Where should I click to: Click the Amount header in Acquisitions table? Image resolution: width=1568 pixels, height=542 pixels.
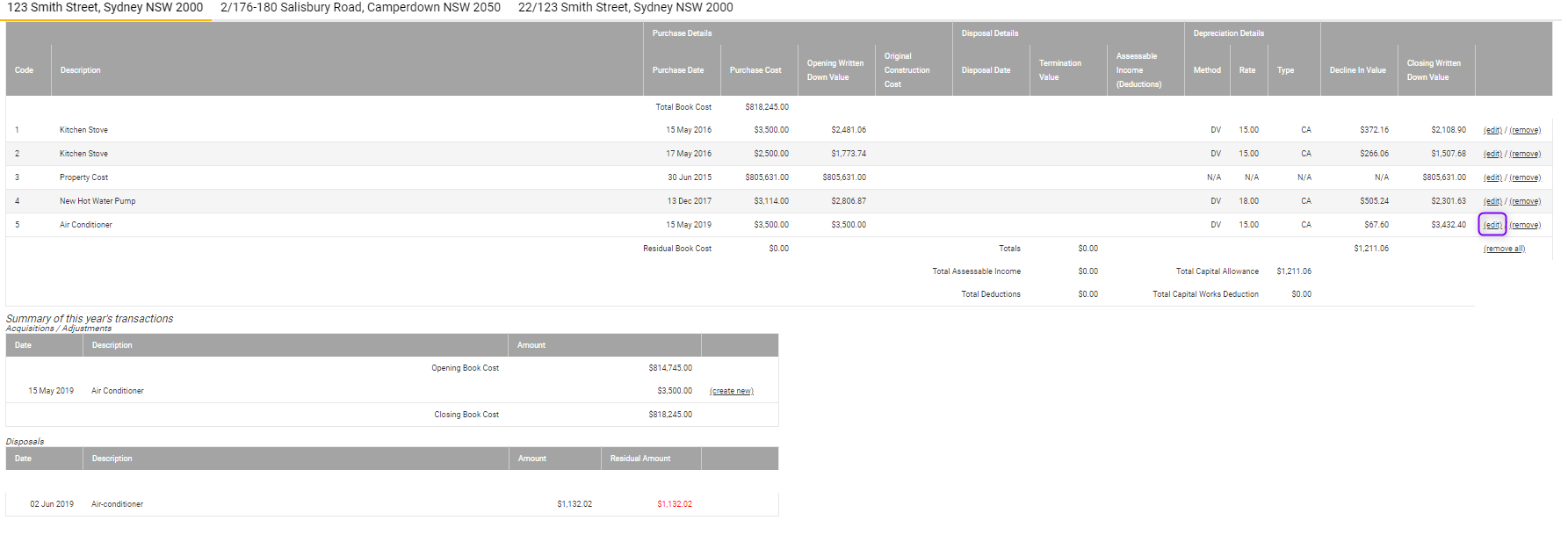[531, 345]
